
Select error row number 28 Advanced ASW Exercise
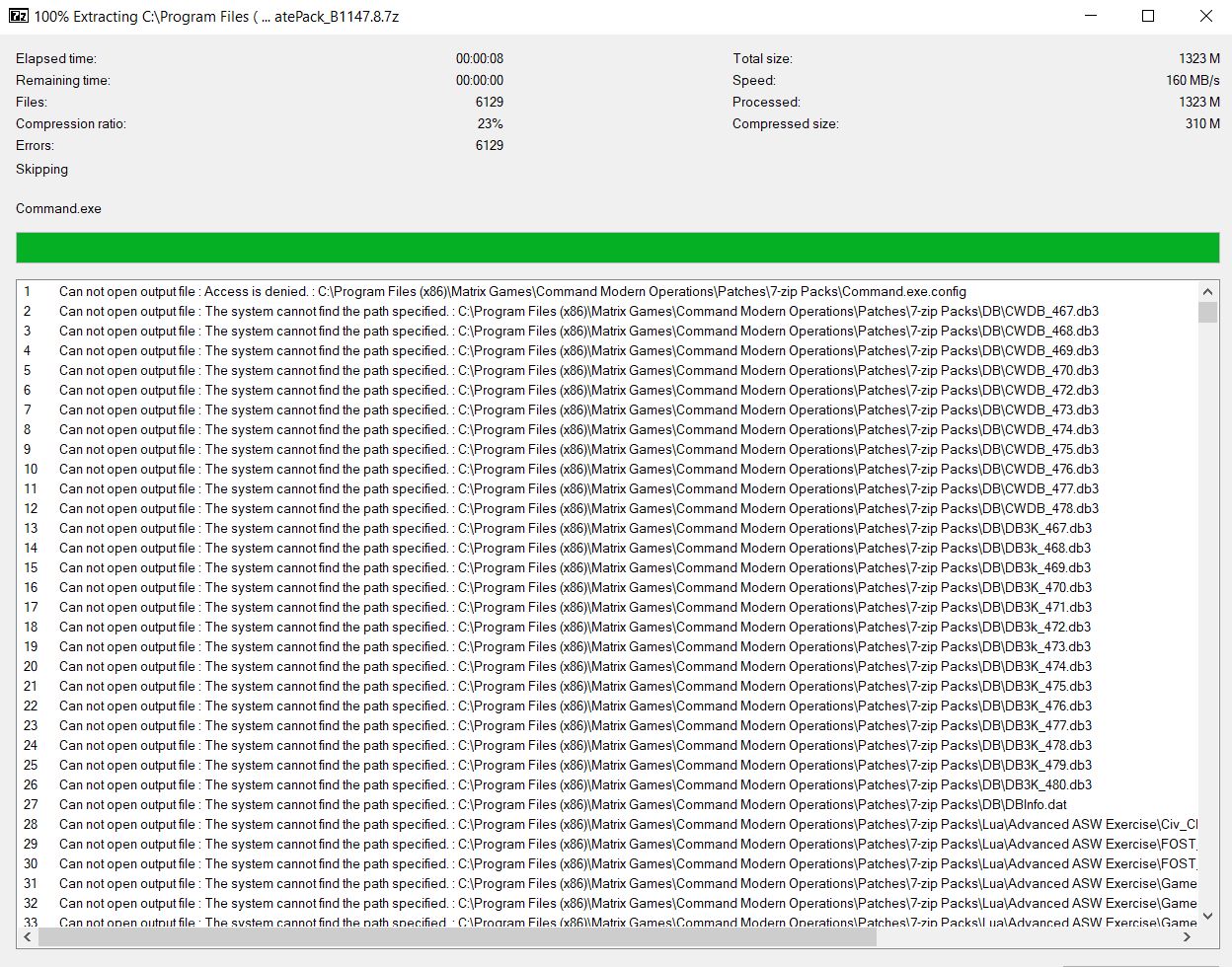pyautogui.click(x=607, y=824)
